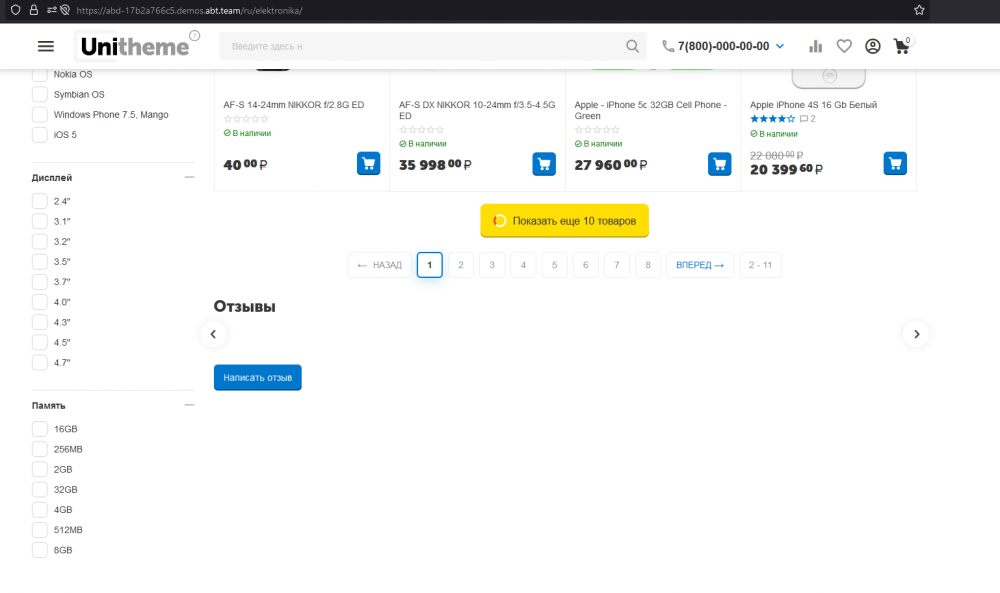Viewport: 1000px width, 593px height.
Task: Add Apple iPhone 4S to cart
Action: tap(895, 163)
